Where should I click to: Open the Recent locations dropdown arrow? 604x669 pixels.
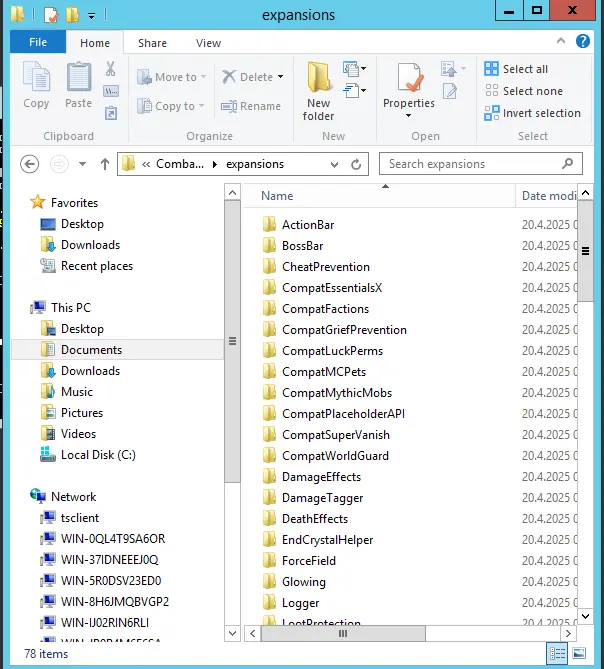82,164
